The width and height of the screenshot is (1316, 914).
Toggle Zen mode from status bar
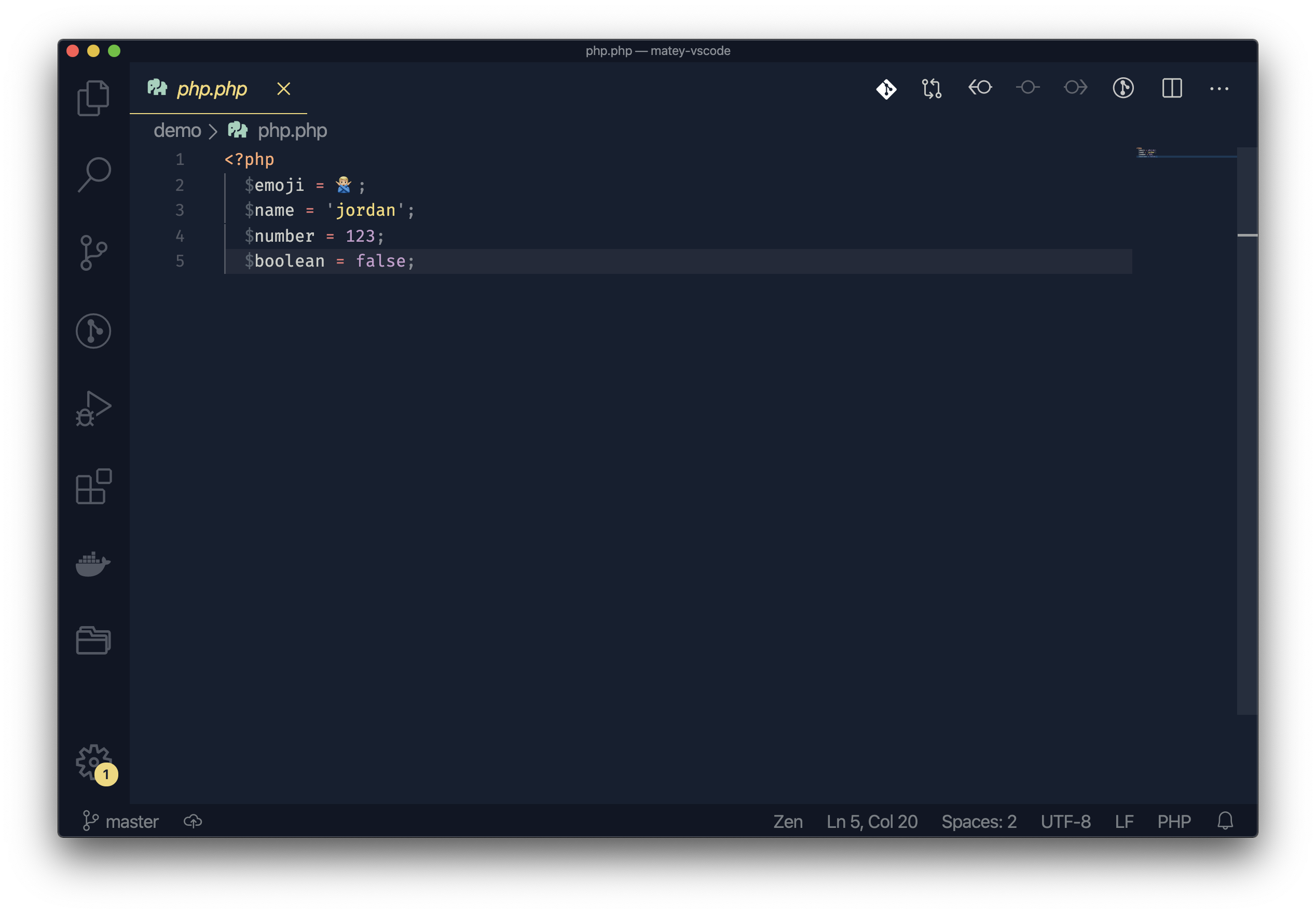(787, 821)
